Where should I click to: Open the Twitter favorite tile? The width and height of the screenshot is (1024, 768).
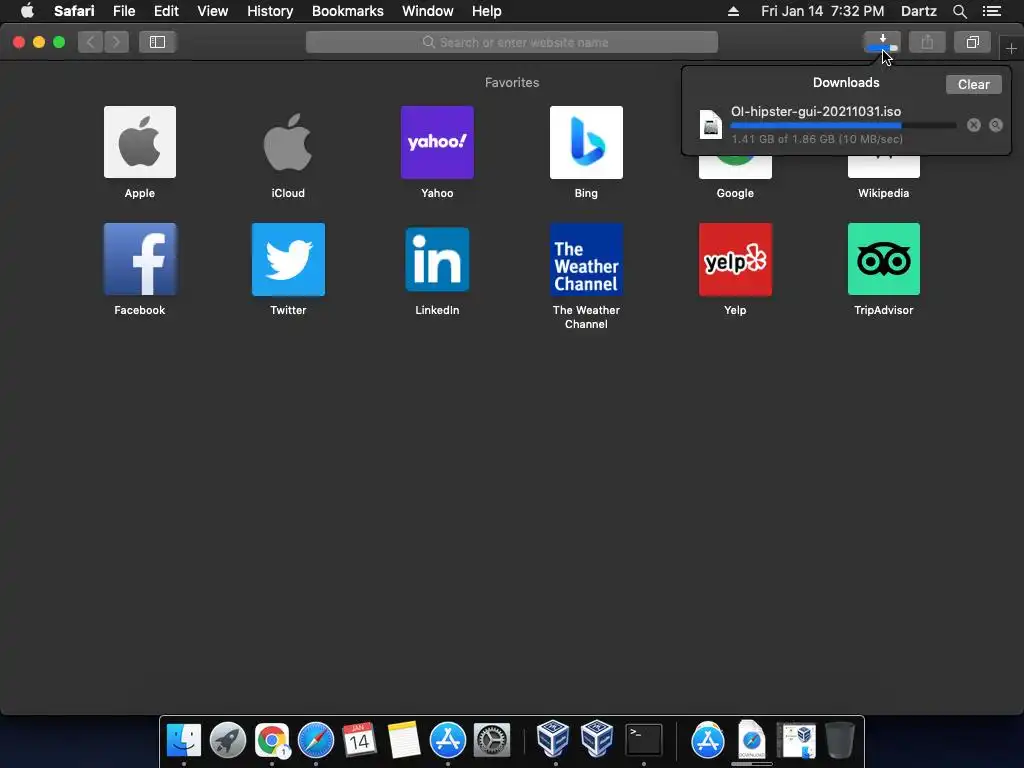tap(288, 259)
